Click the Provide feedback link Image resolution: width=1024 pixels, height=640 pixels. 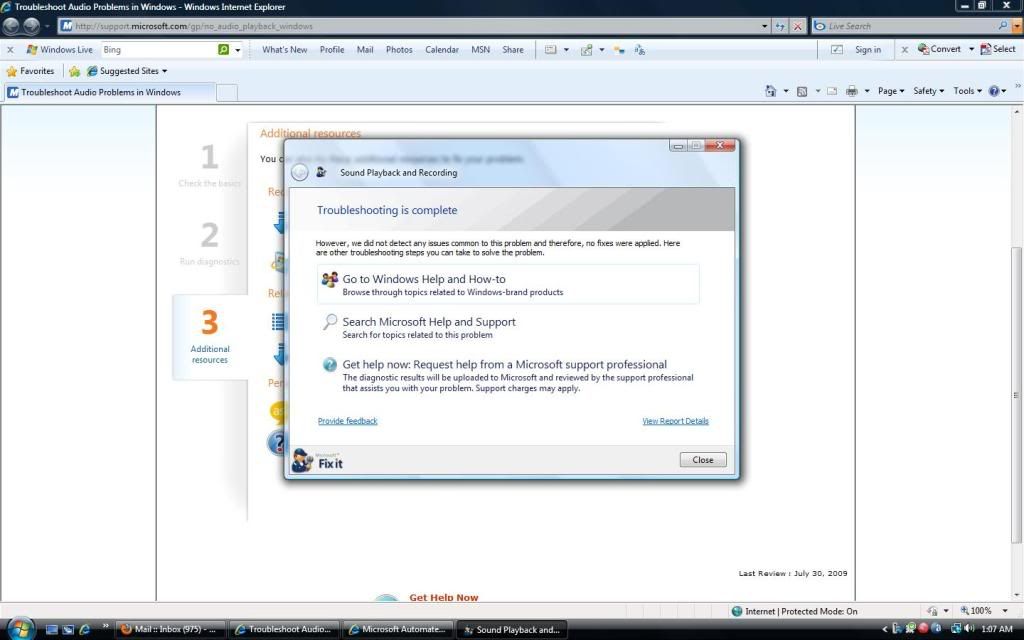pos(347,421)
